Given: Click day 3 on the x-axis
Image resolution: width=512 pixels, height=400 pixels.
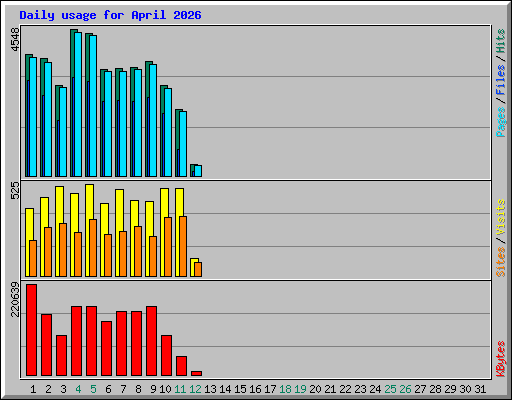Looking at the screenshot, I should tap(63, 389).
